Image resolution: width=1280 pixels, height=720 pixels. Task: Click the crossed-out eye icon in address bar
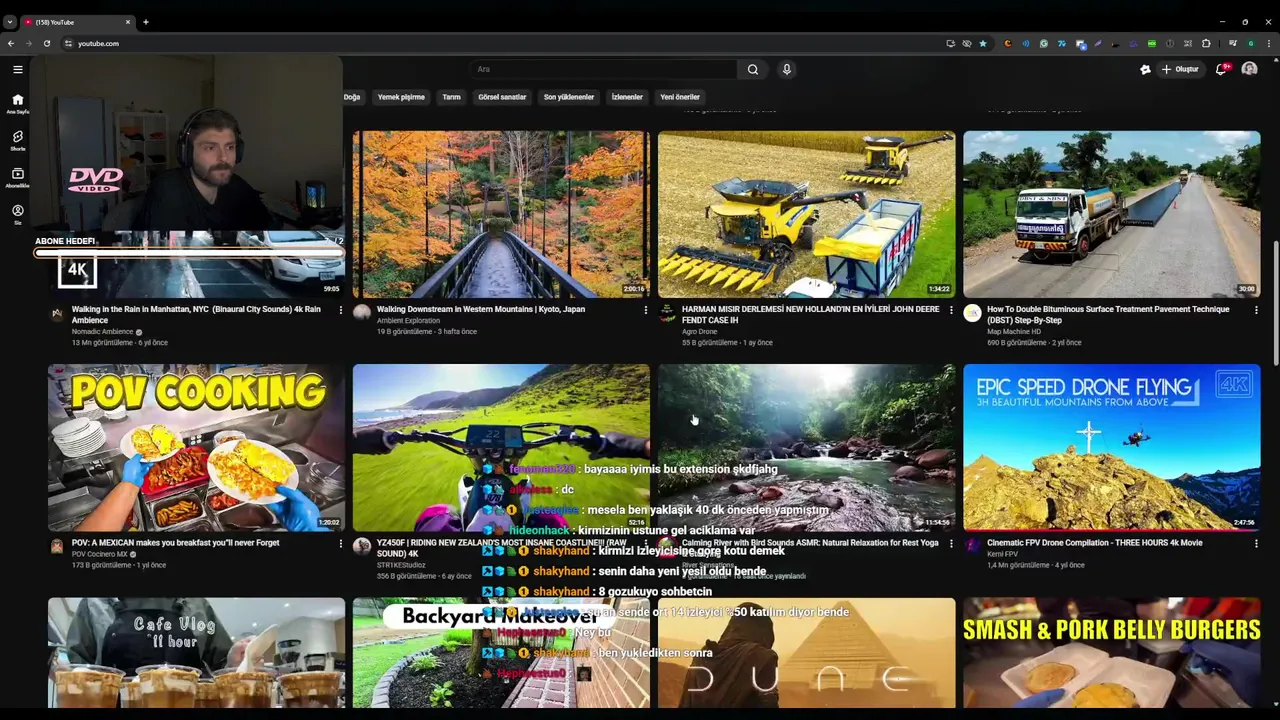[967, 43]
